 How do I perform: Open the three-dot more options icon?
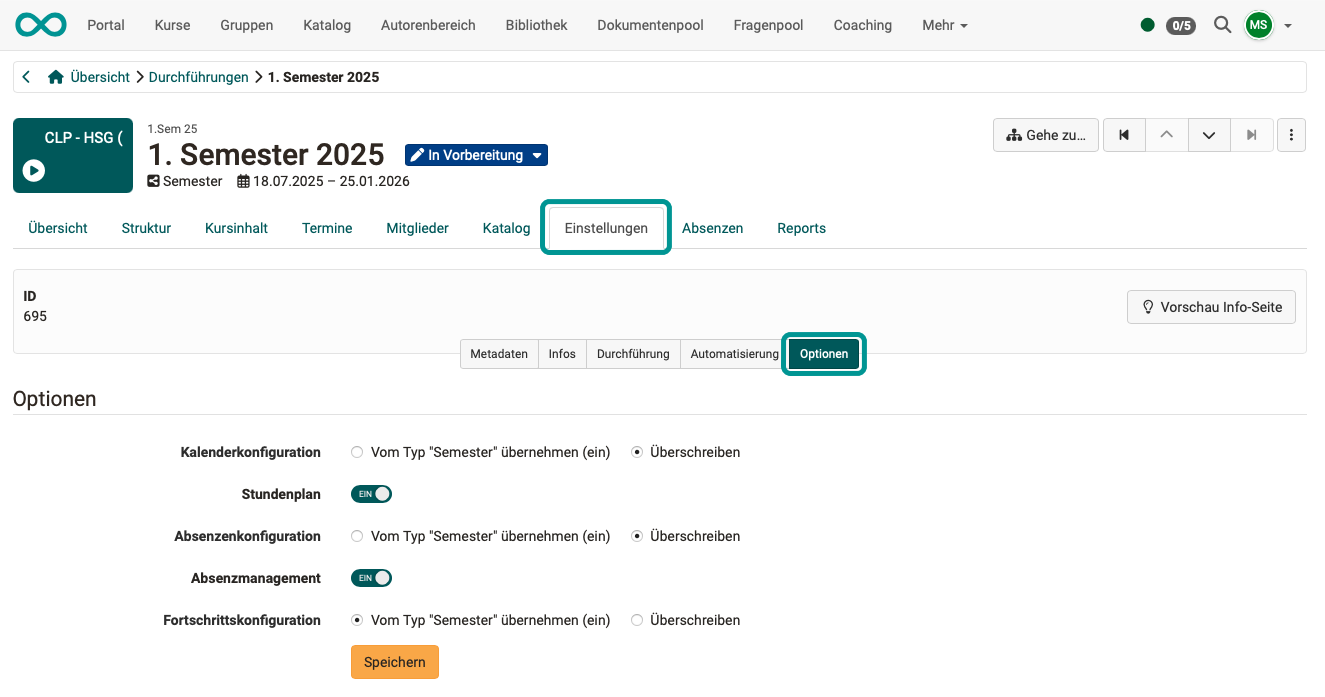tap(1291, 134)
